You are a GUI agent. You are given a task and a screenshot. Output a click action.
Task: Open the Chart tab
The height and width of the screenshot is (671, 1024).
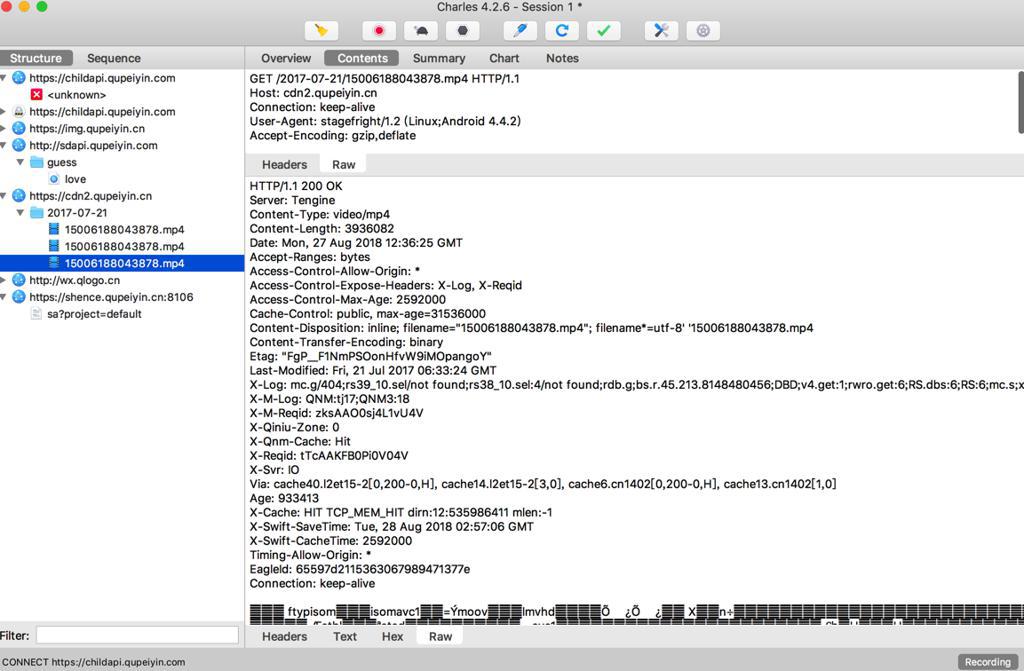point(504,58)
